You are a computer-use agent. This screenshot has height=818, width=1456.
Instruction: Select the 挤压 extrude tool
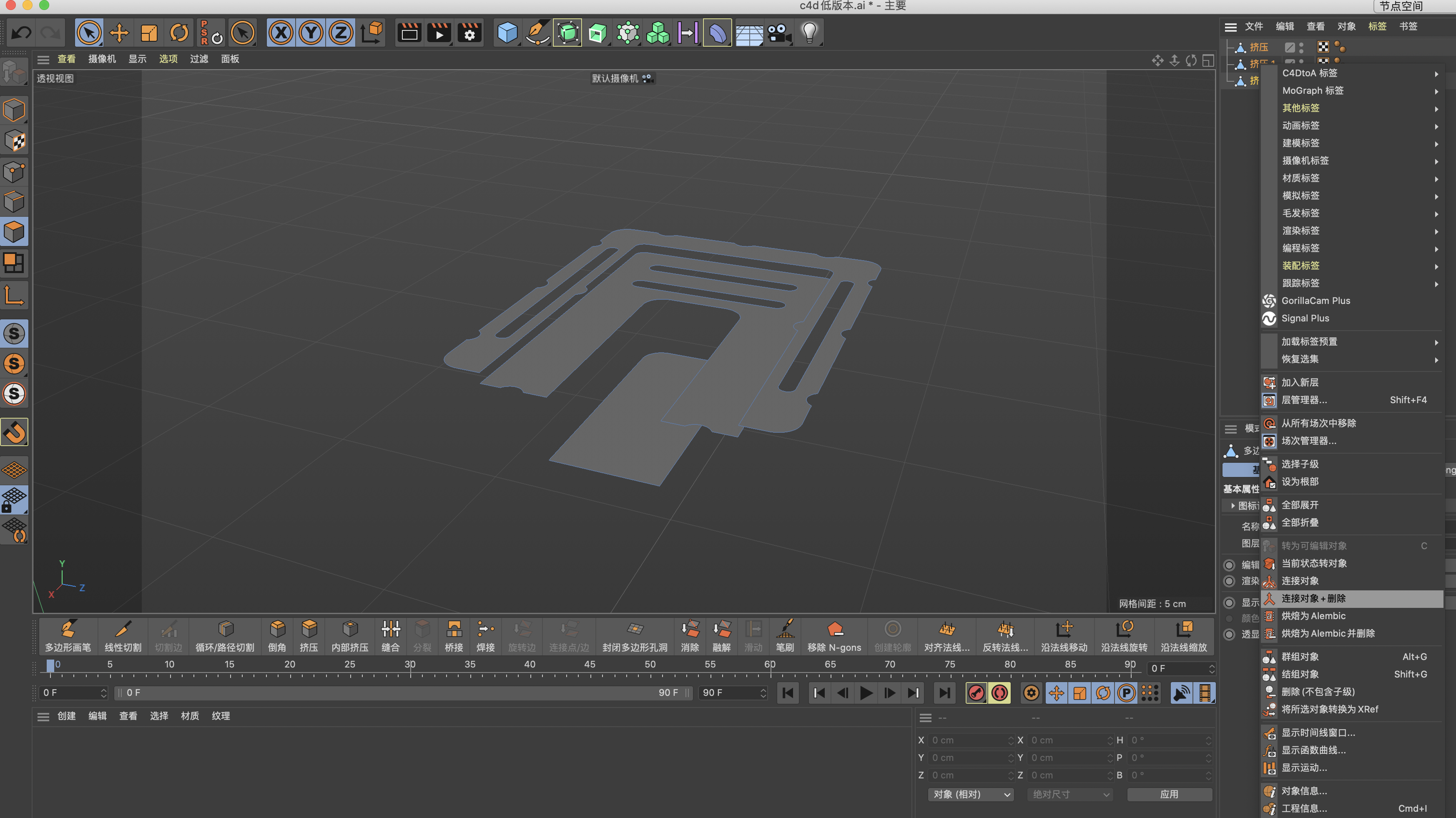(309, 635)
